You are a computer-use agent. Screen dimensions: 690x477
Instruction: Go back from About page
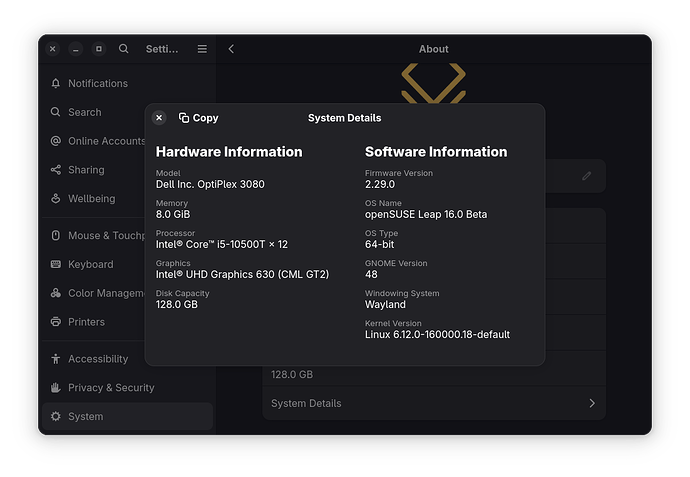pos(231,49)
